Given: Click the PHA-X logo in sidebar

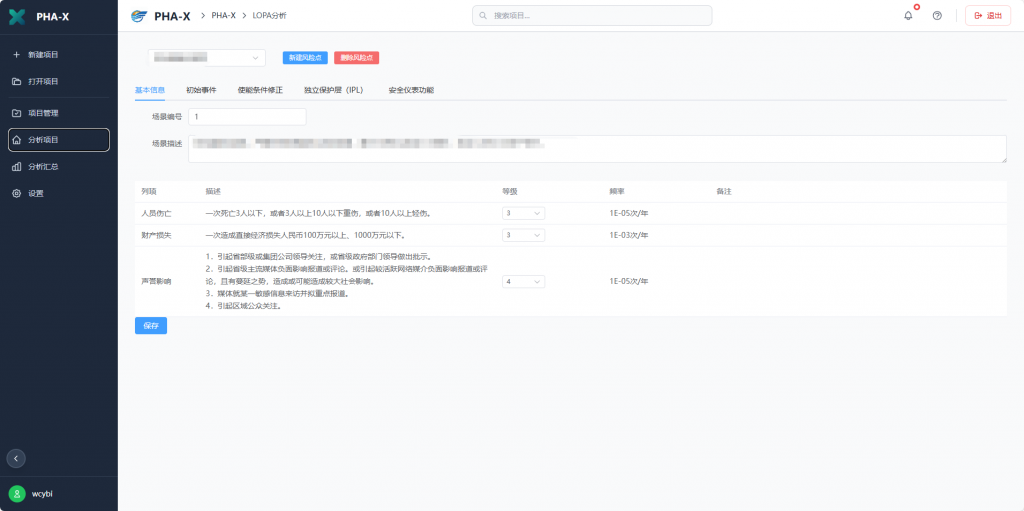Looking at the screenshot, I should coord(17,17).
